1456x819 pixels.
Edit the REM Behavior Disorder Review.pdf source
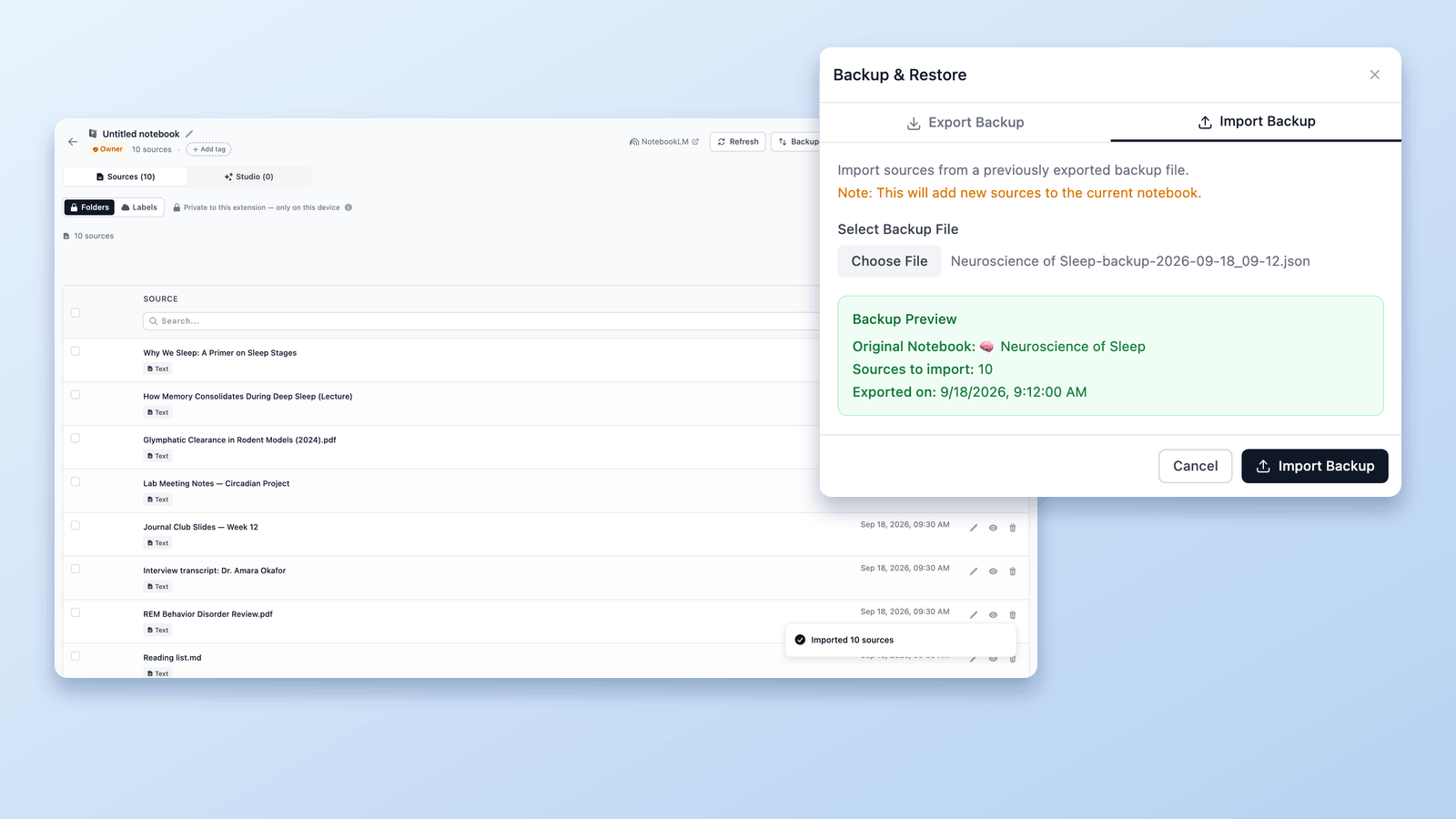coord(974,615)
